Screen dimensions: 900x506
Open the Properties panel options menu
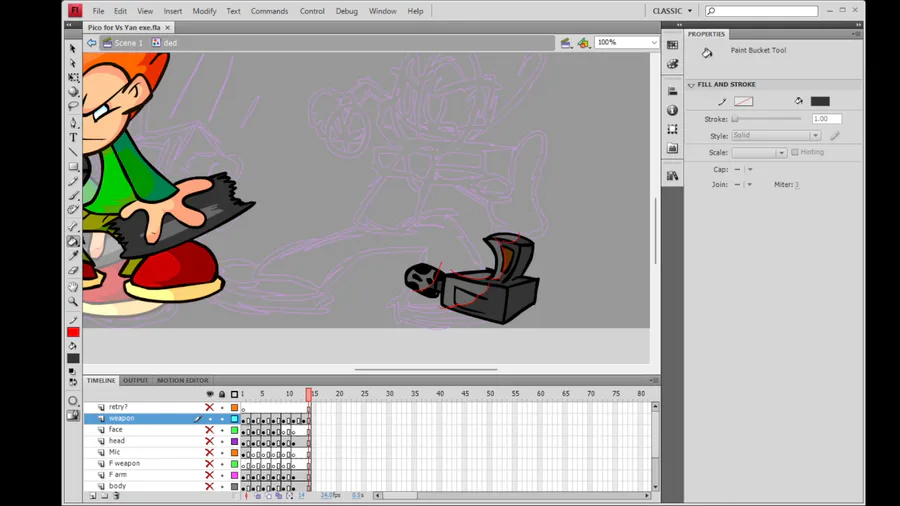pos(856,34)
